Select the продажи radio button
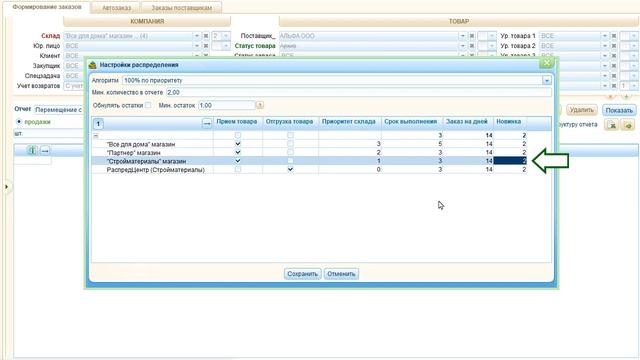Screen dimensions: 640x360 [19, 122]
